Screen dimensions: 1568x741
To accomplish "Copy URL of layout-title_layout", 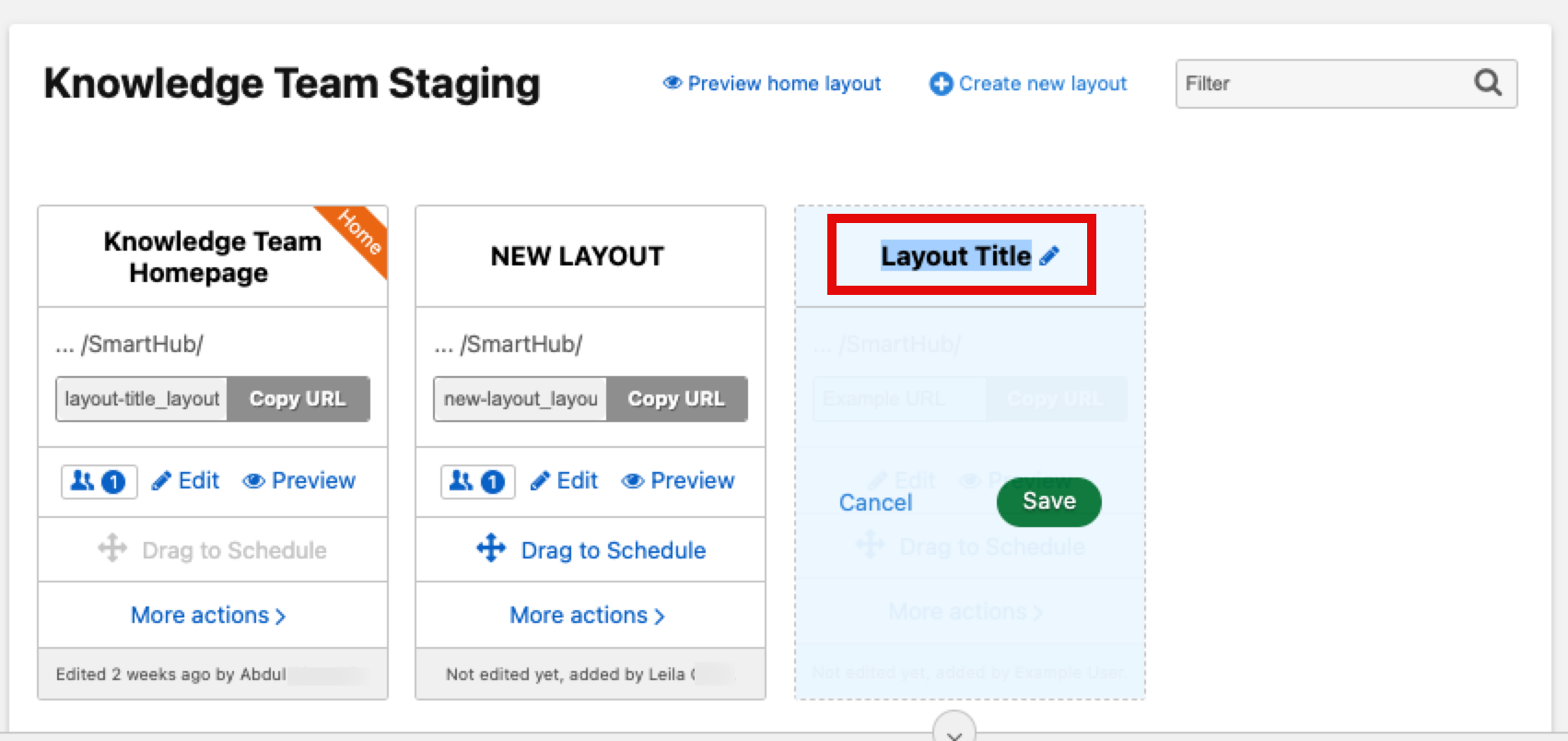I will coord(298,399).
